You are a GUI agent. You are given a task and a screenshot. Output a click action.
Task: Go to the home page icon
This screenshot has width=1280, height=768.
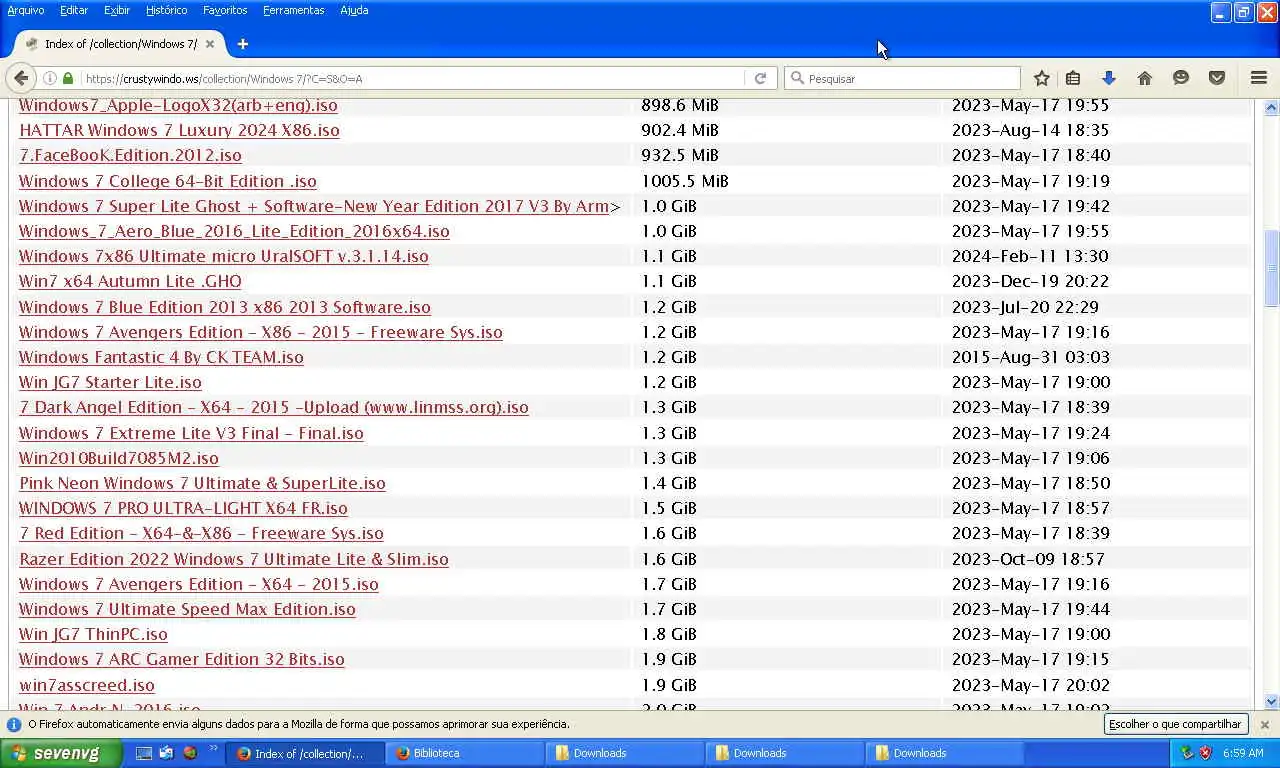point(1145,78)
